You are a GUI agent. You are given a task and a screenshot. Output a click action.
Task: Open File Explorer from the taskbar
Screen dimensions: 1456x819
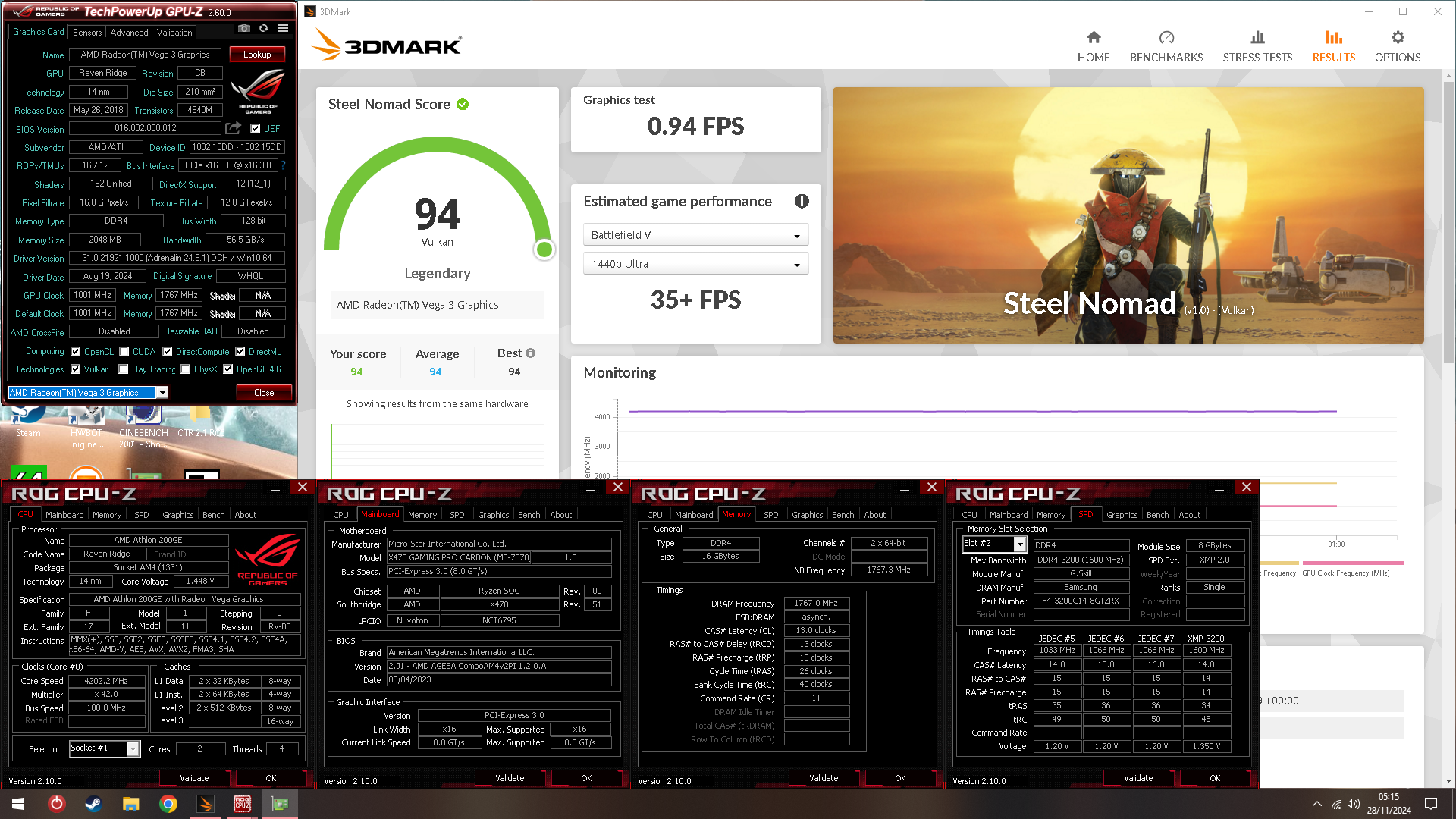point(130,804)
